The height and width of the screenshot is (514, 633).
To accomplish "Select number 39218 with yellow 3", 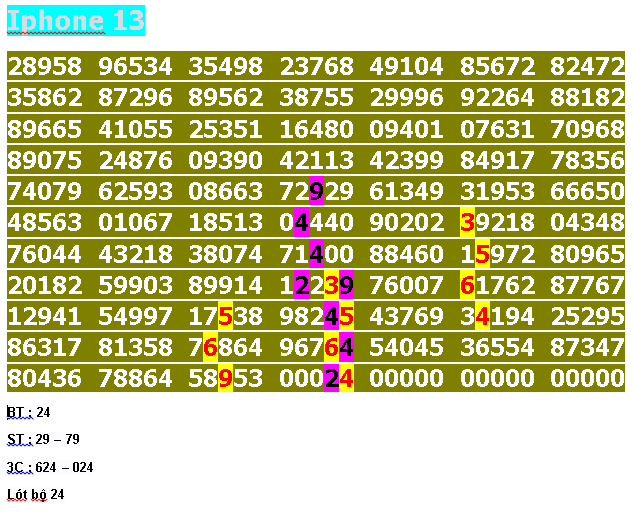I will pos(497,222).
